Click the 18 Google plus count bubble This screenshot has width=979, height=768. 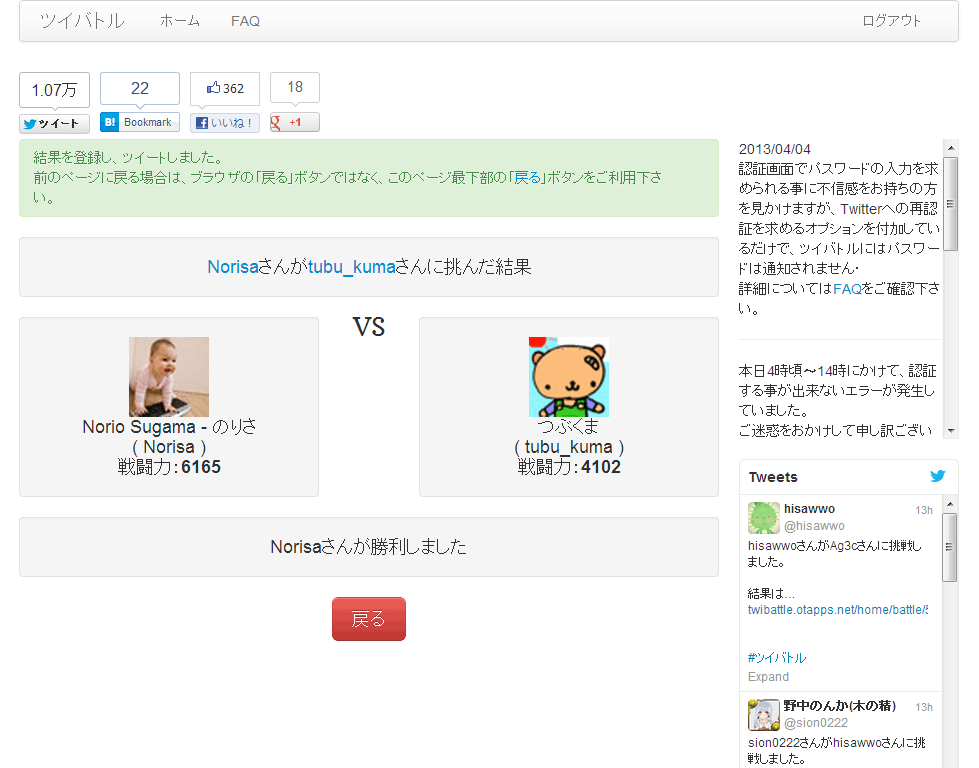[295, 87]
